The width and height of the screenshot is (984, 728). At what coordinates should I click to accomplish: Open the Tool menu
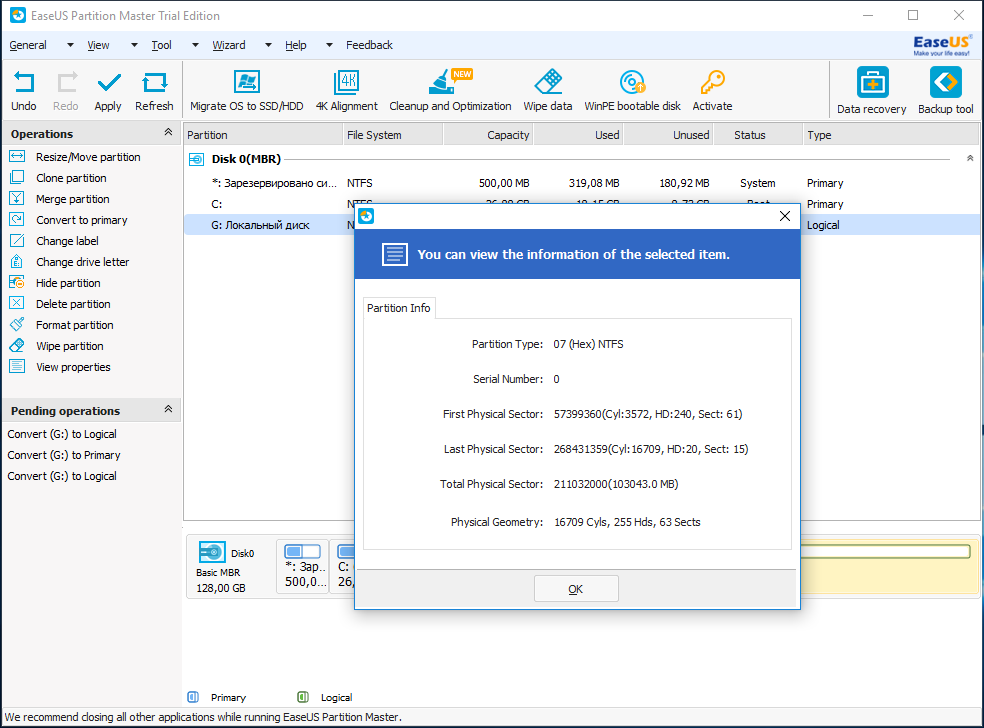161,45
